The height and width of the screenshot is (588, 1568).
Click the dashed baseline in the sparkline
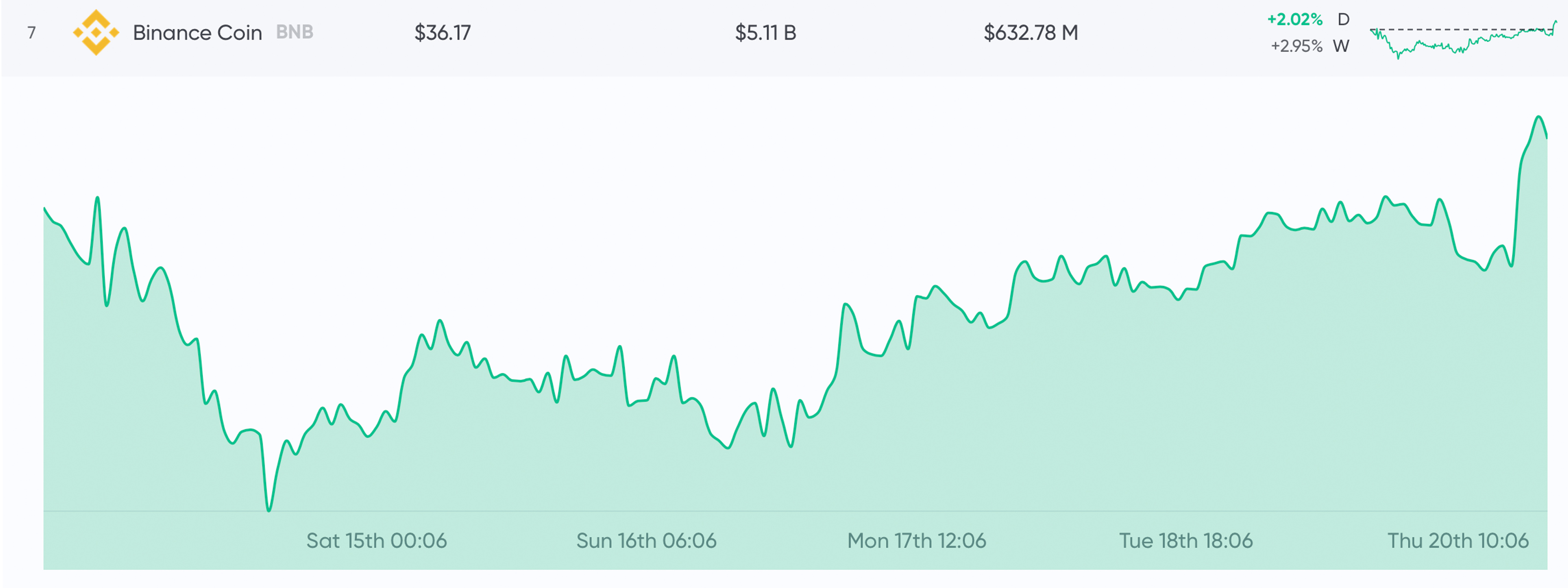pos(1449,29)
